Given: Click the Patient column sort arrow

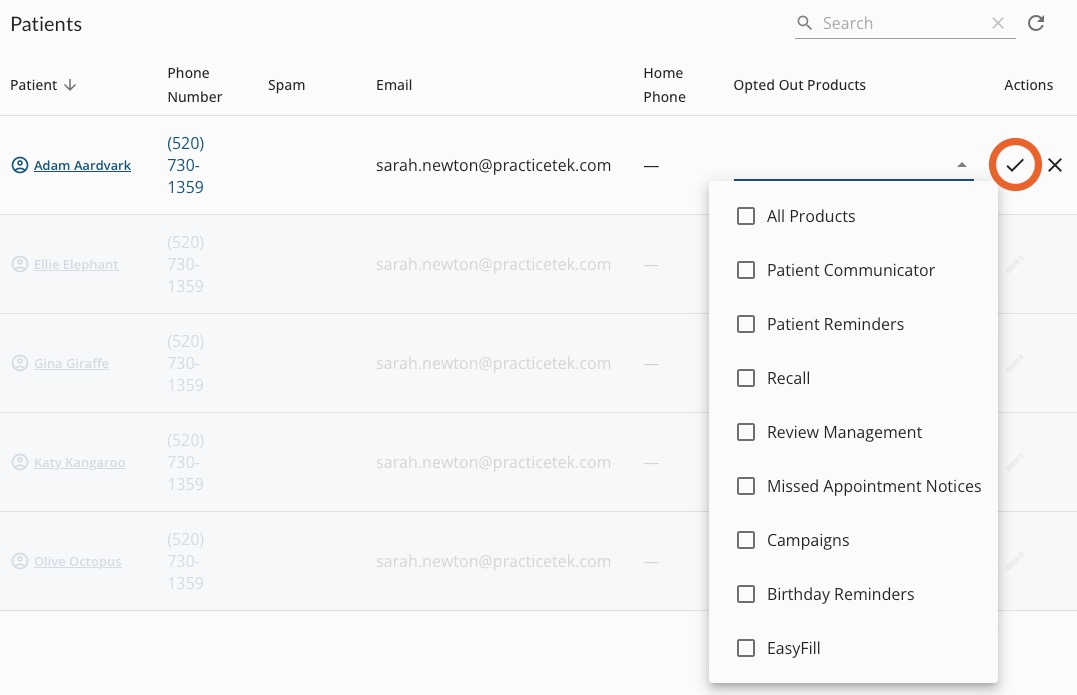Looking at the screenshot, I should (x=70, y=85).
